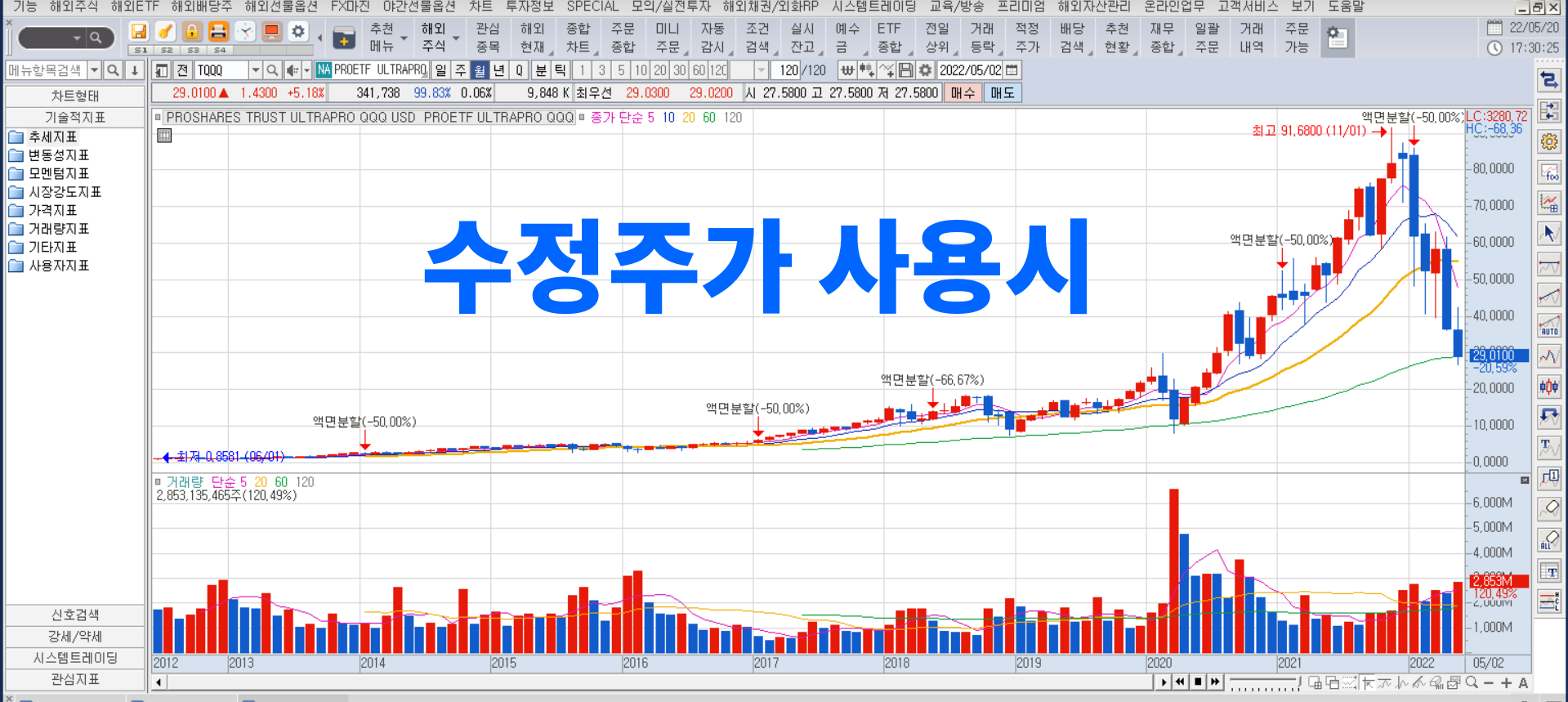Screen dimensions: 1568x702
Task: Open the 차트형태 panel button
Action: 75,96
